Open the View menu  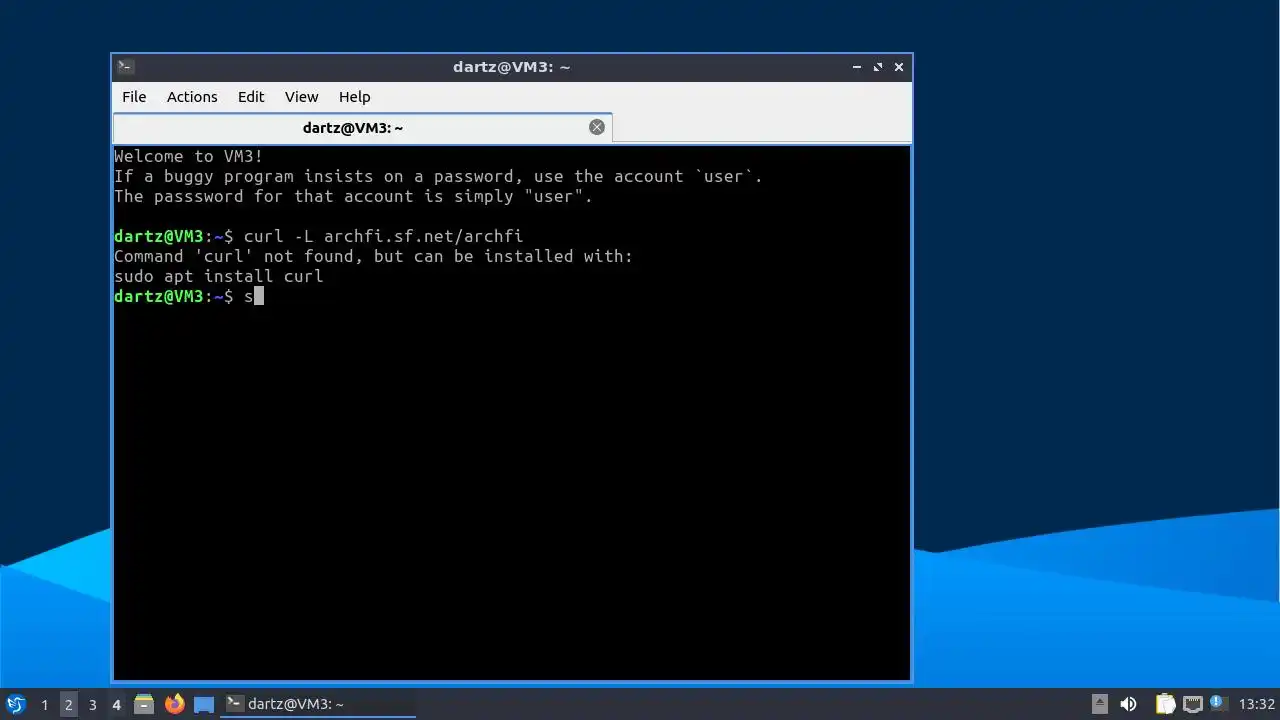(301, 97)
